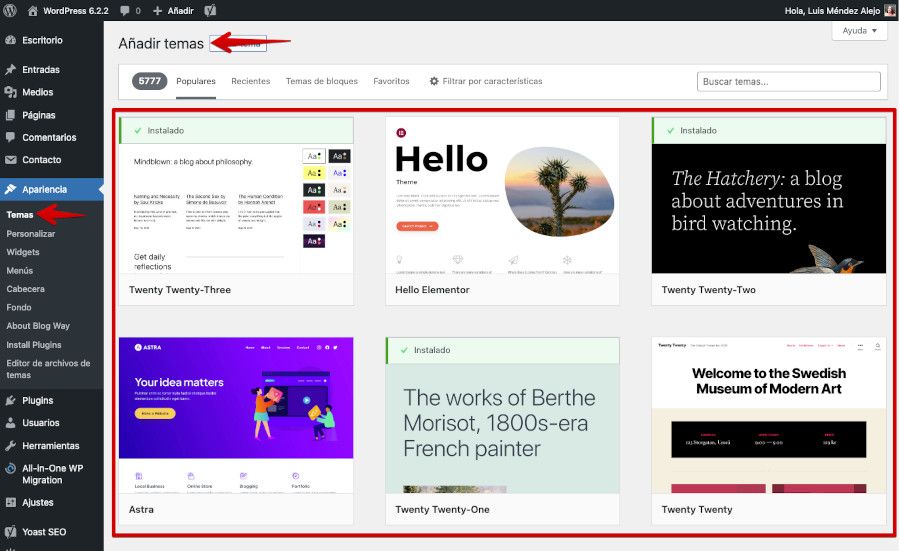This screenshot has height=551, width=900.
Task: Click the Hello Elementor theme name
Action: (432, 290)
